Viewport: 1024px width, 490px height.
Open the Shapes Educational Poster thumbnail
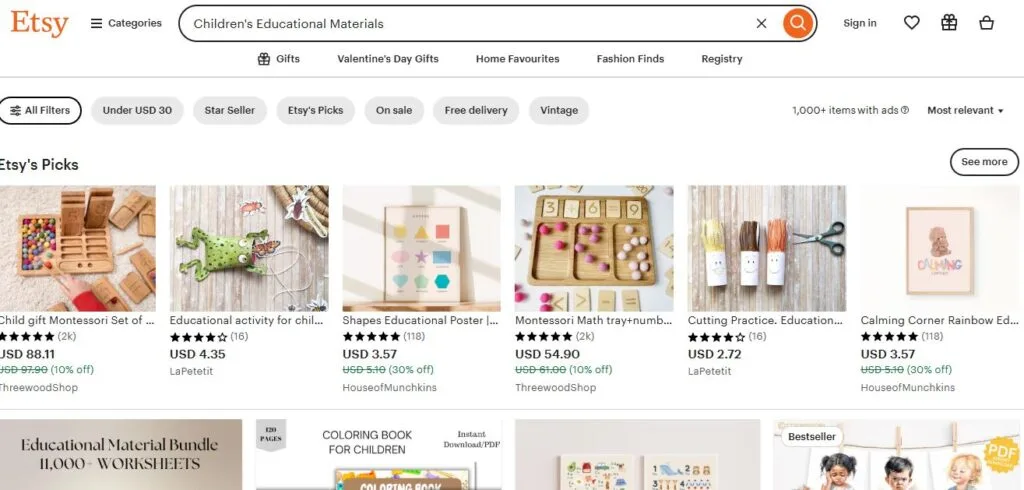(x=421, y=248)
